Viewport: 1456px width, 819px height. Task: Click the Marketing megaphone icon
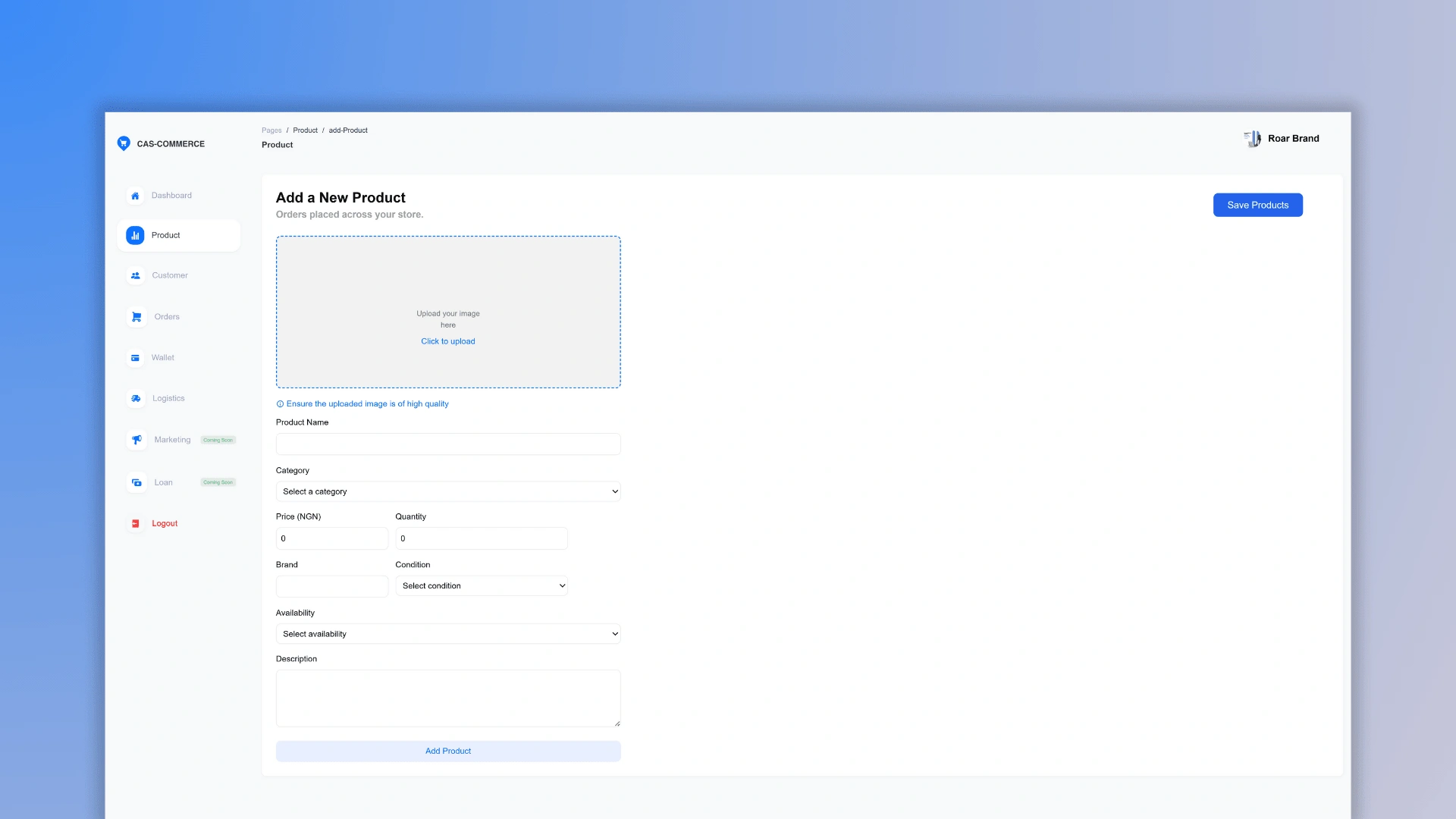point(136,440)
